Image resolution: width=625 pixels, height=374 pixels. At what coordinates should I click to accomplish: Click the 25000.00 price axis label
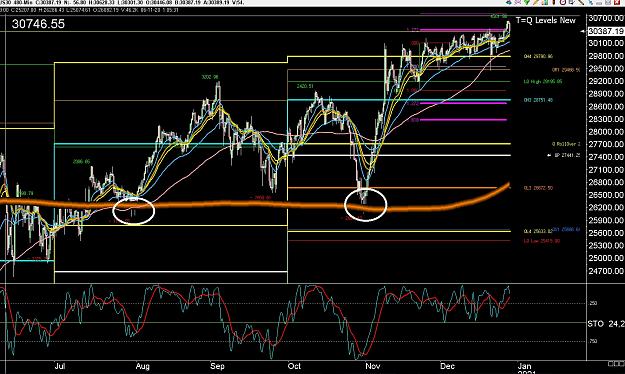point(606,258)
